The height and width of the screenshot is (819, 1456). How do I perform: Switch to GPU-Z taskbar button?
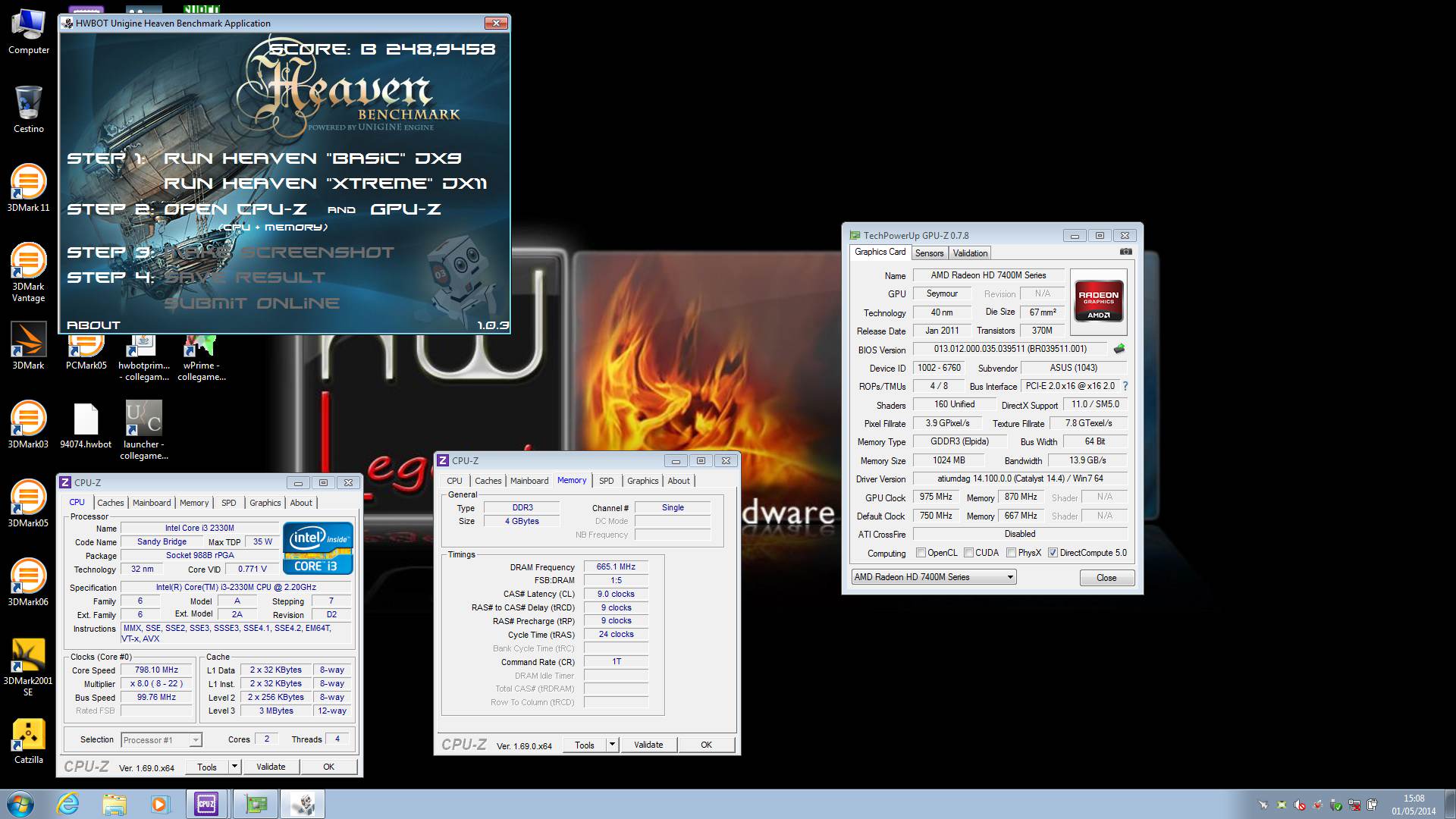[x=256, y=804]
